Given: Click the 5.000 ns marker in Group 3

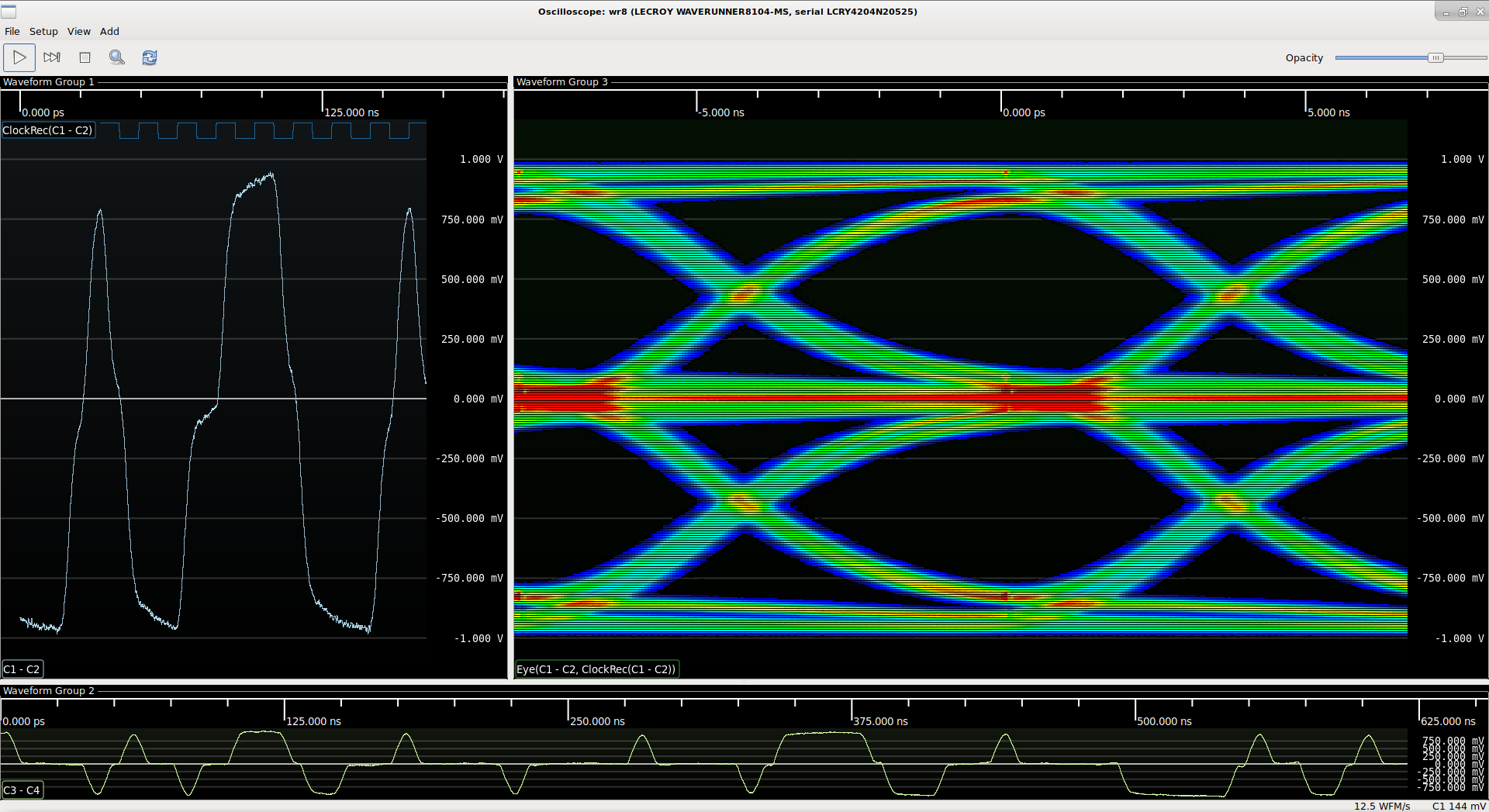Looking at the screenshot, I should [1328, 112].
